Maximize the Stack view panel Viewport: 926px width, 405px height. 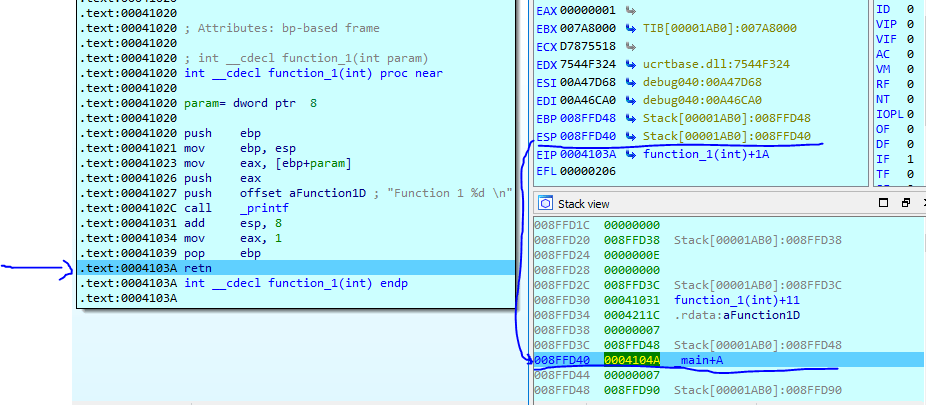(x=882, y=203)
